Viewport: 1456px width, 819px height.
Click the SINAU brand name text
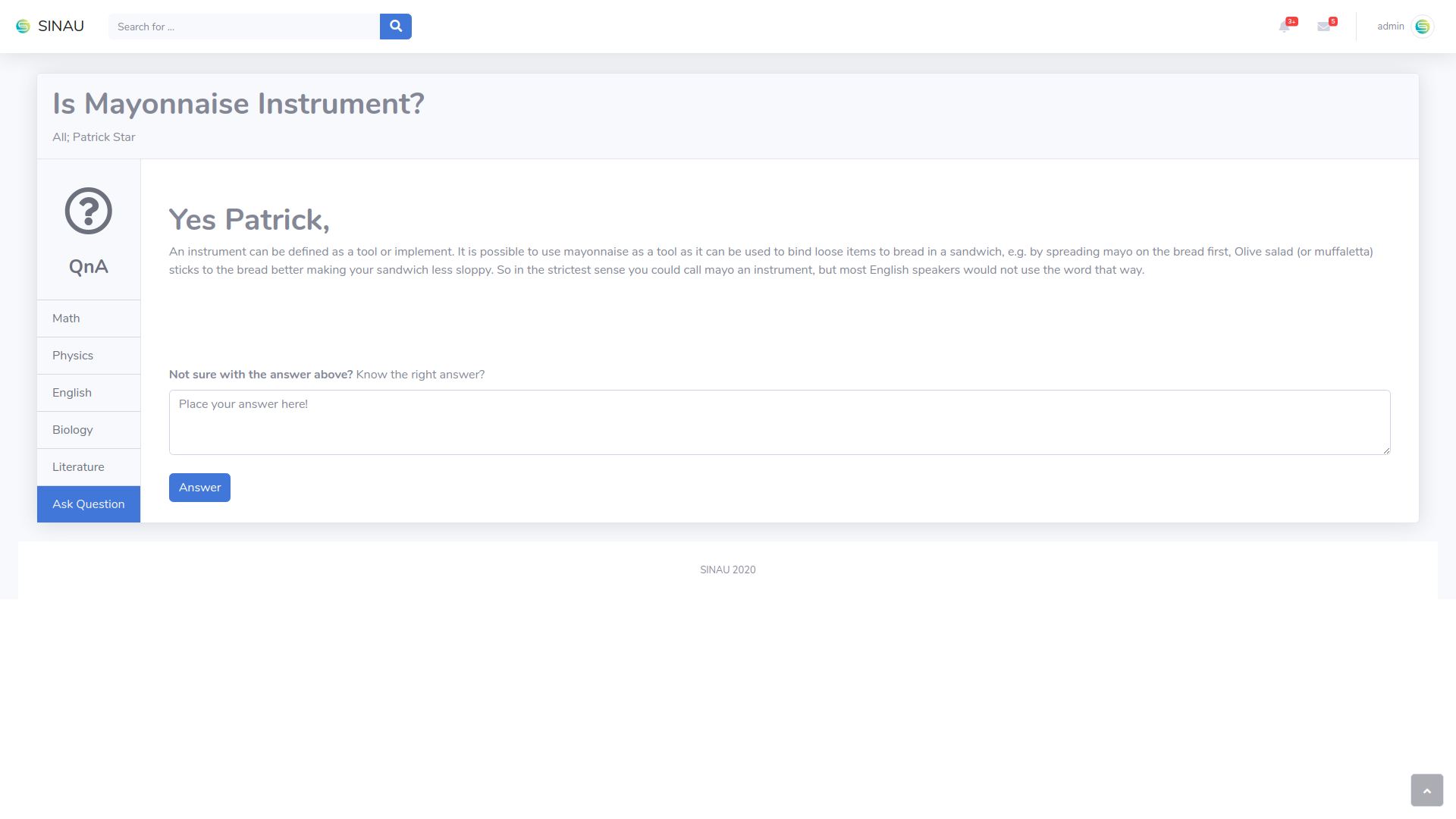point(61,27)
